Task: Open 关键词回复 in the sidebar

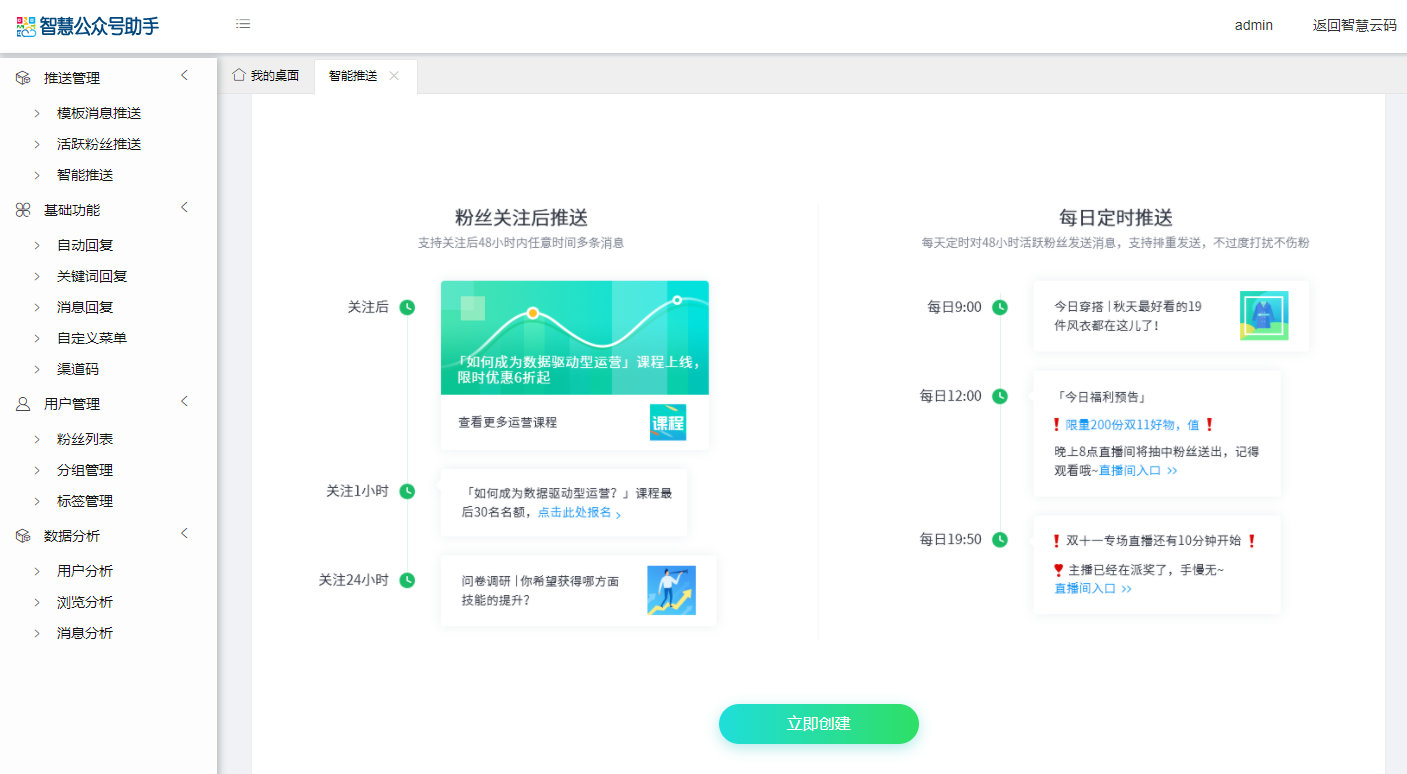Action: pyautogui.click(x=92, y=276)
